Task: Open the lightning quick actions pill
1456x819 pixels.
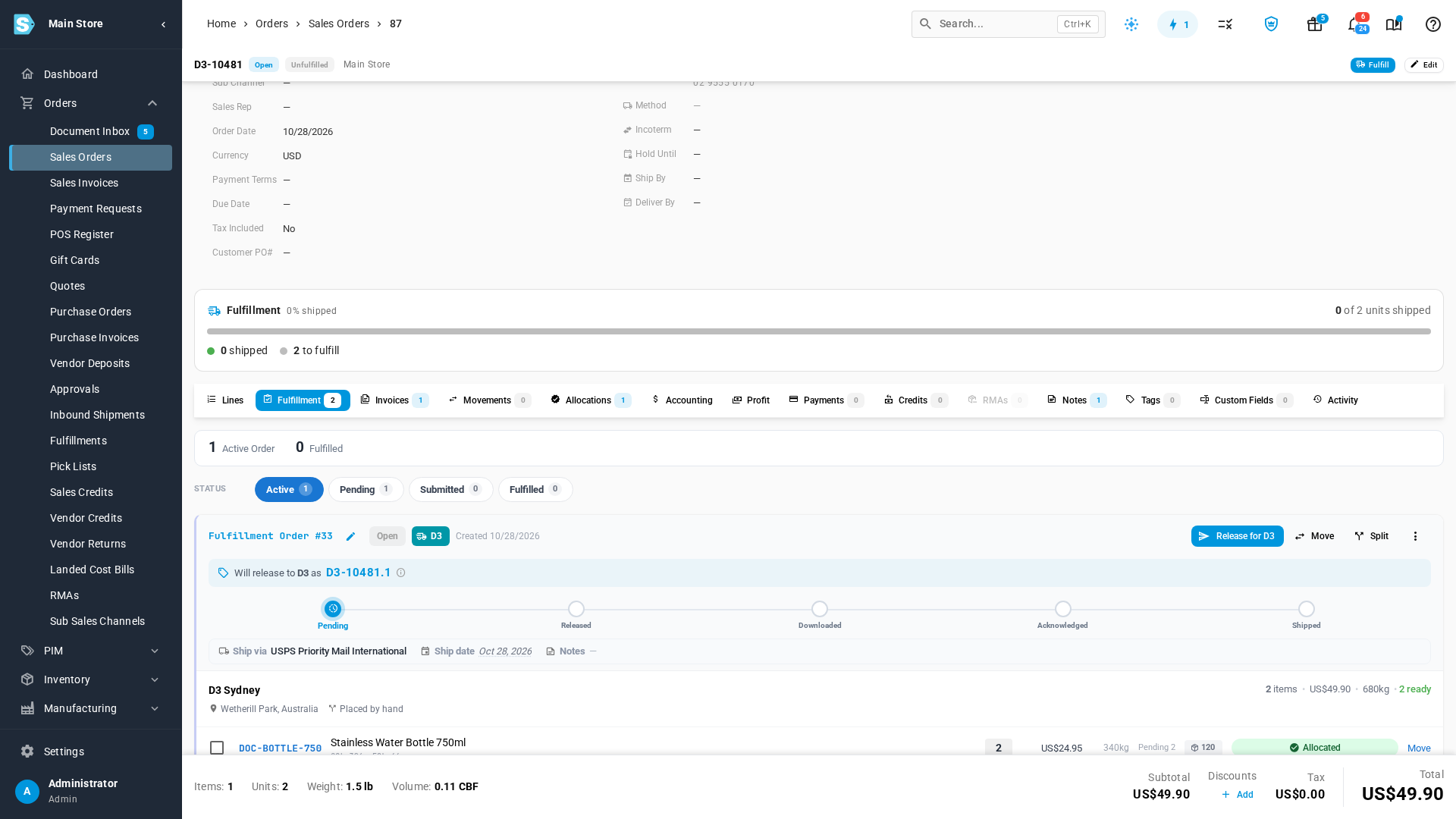Action: point(1178,24)
